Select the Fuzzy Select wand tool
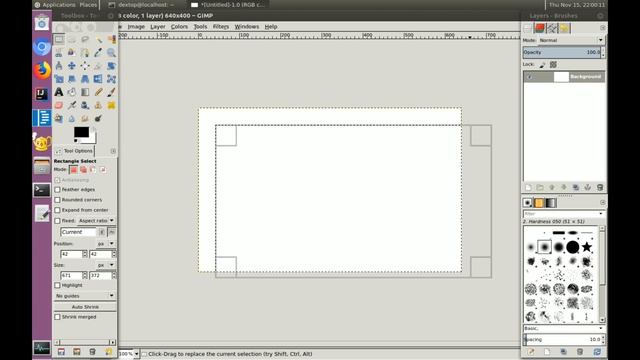The width and height of the screenshot is (640, 360). 98,39
